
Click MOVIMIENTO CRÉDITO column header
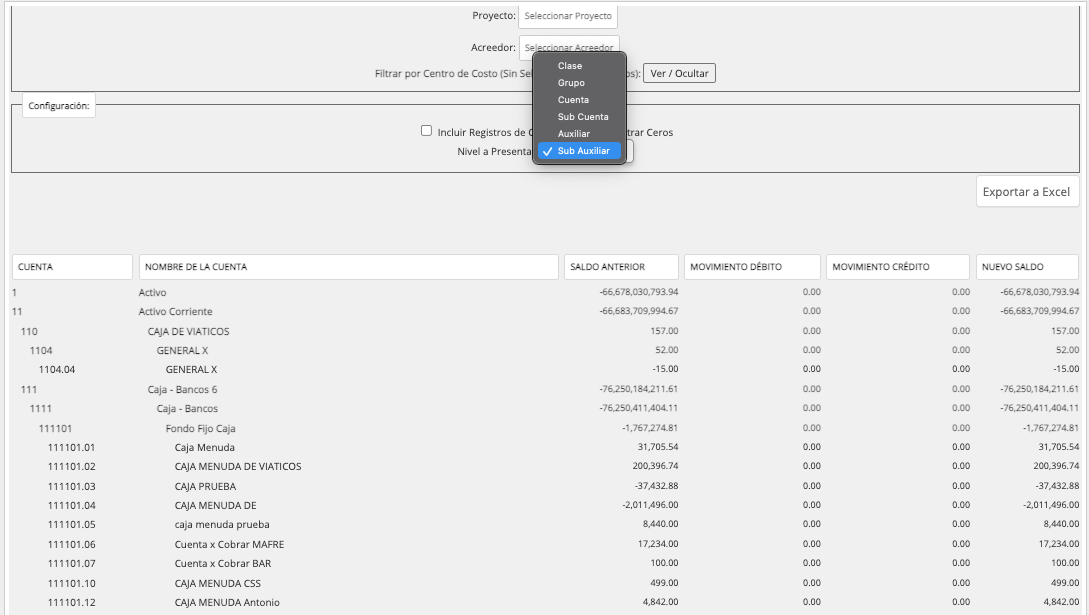(897, 267)
